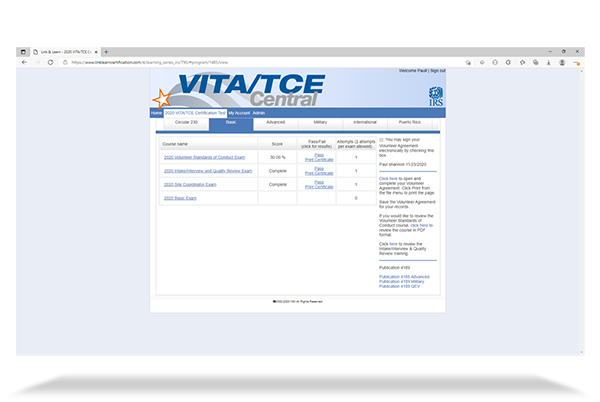Click the page scrollbar down arrow
This screenshot has height=402, width=600.
click(x=582, y=352)
